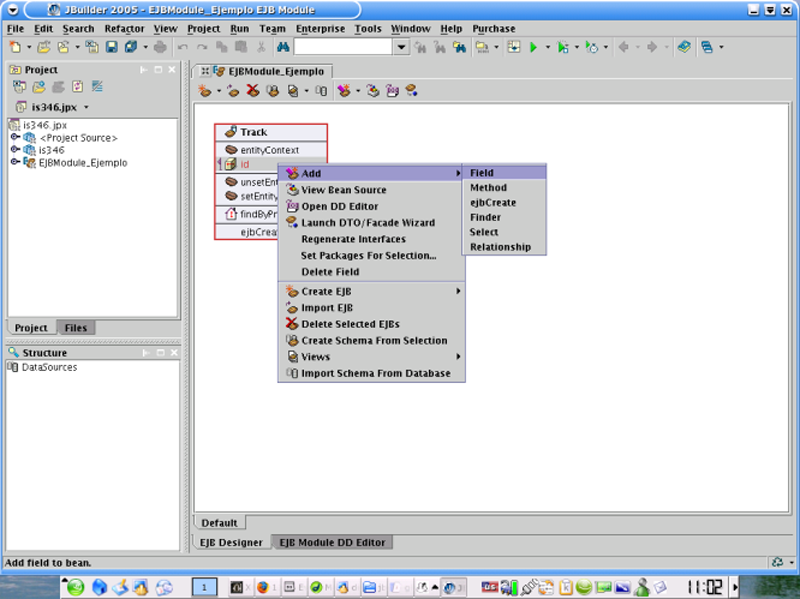
Task: Choose View Bean Source from context menu
Action: 343,190
